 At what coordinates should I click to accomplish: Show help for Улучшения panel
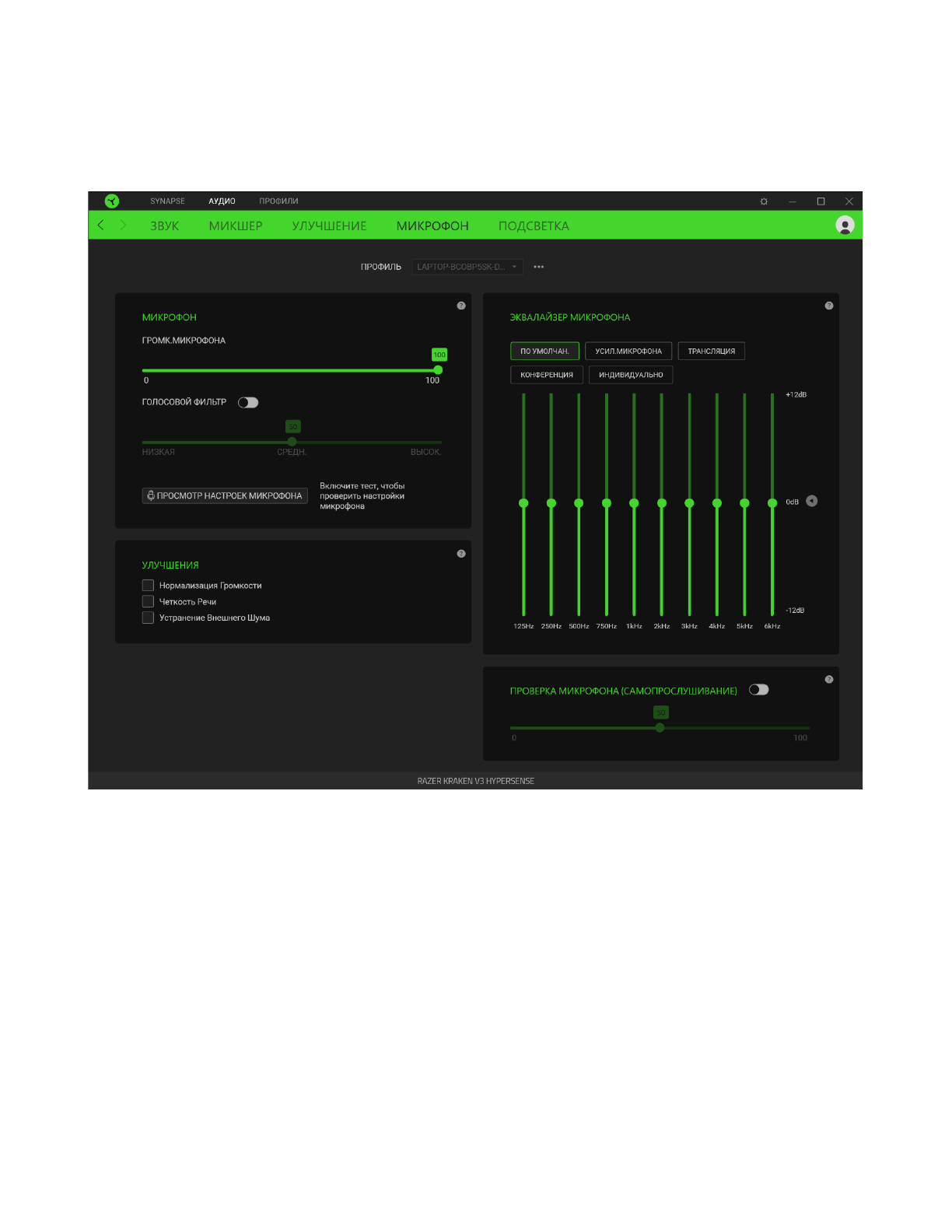click(461, 554)
